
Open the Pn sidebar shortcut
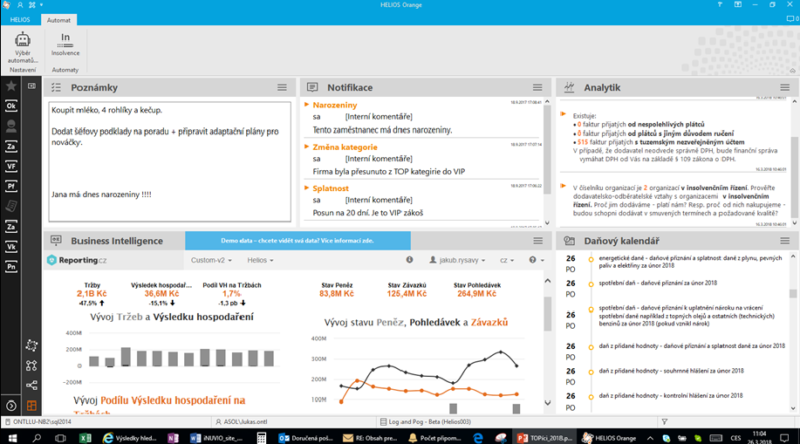(x=11, y=266)
